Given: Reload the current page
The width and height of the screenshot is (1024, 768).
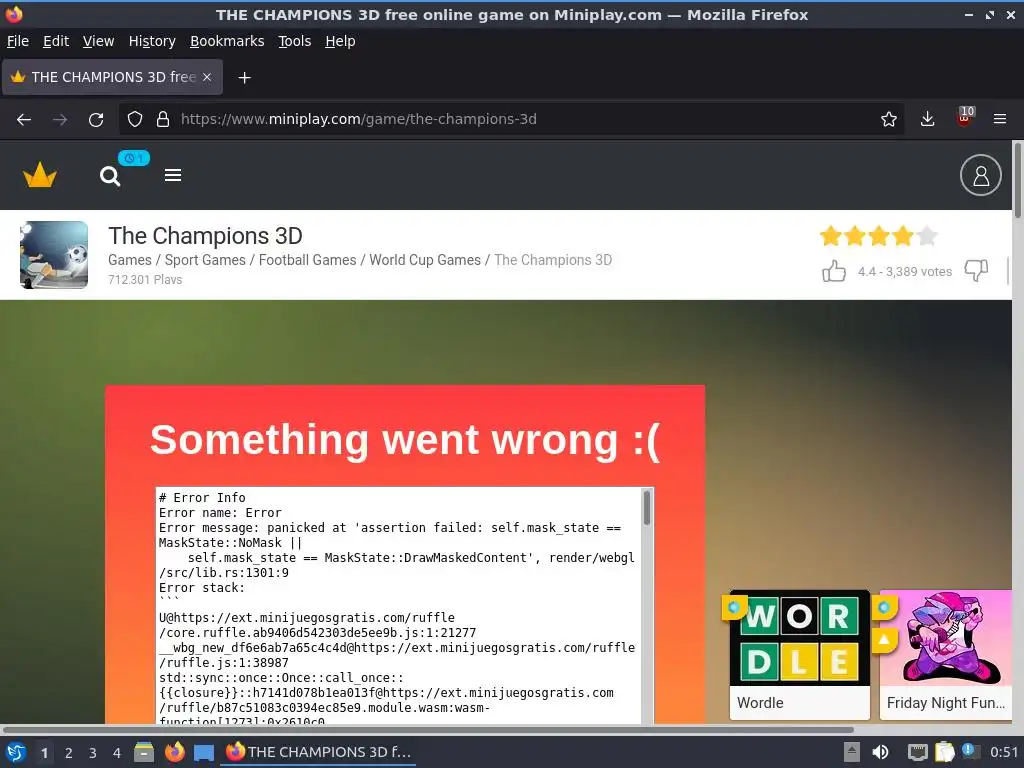Looking at the screenshot, I should coord(96,120).
